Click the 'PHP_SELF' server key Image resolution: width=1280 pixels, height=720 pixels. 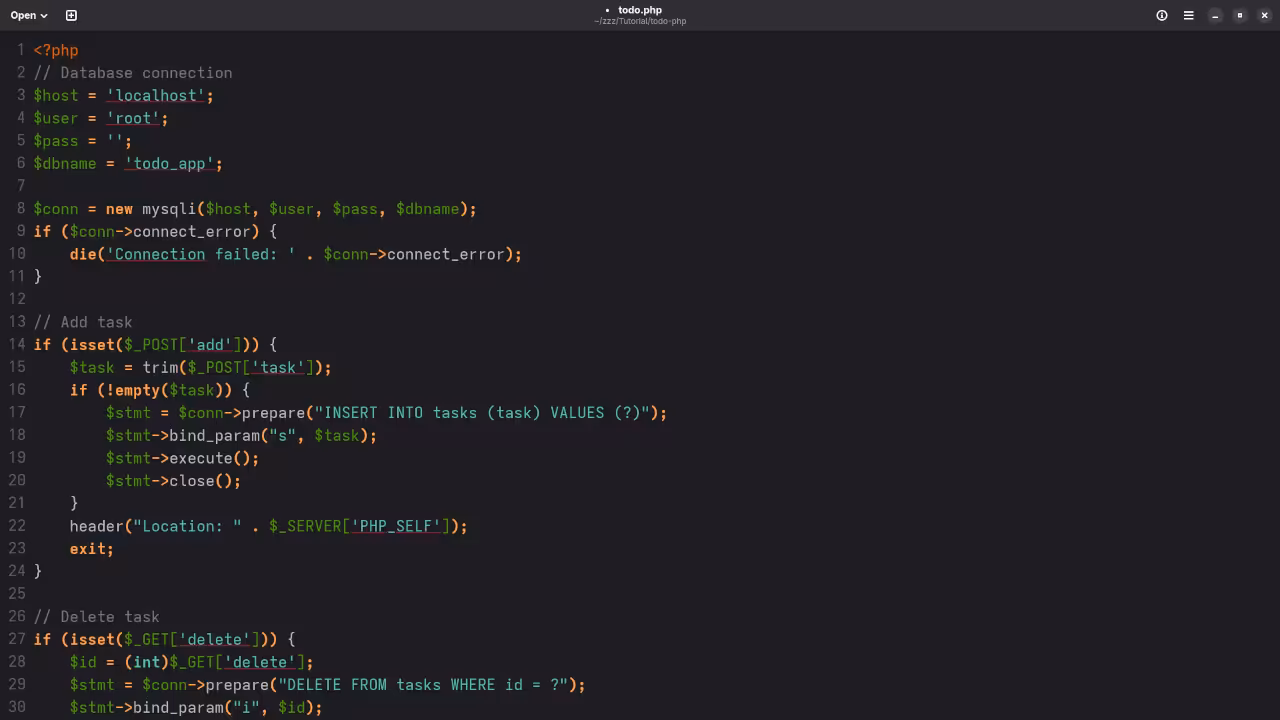tap(396, 526)
